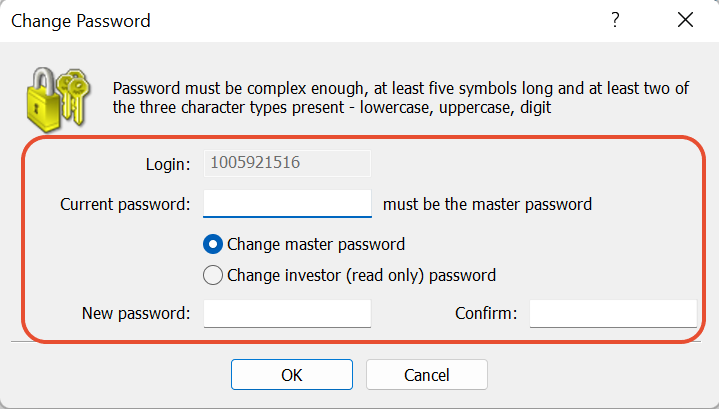Click the "Current password:" label
The image size is (719, 409).
(125, 204)
